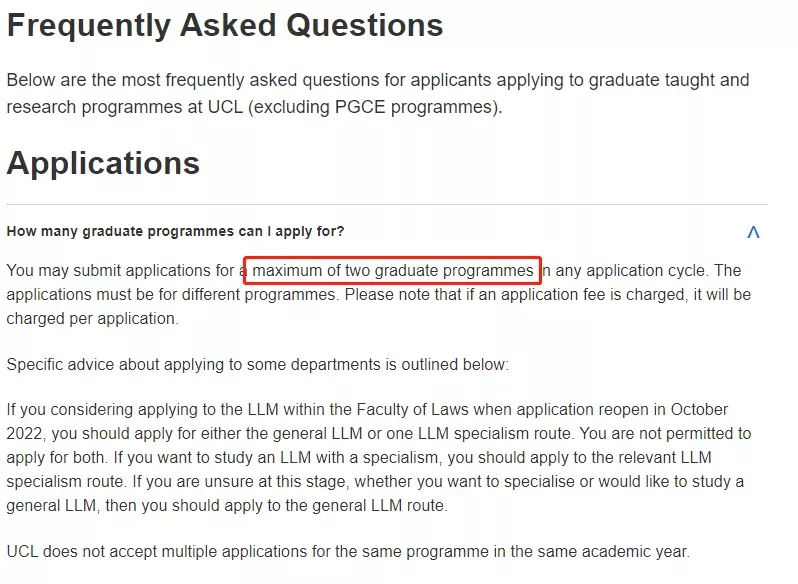The height and width of the screenshot is (584, 798).
Task: Click the words 'Faculty of Laws' in LLM paragraph
Action: pos(412,410)
